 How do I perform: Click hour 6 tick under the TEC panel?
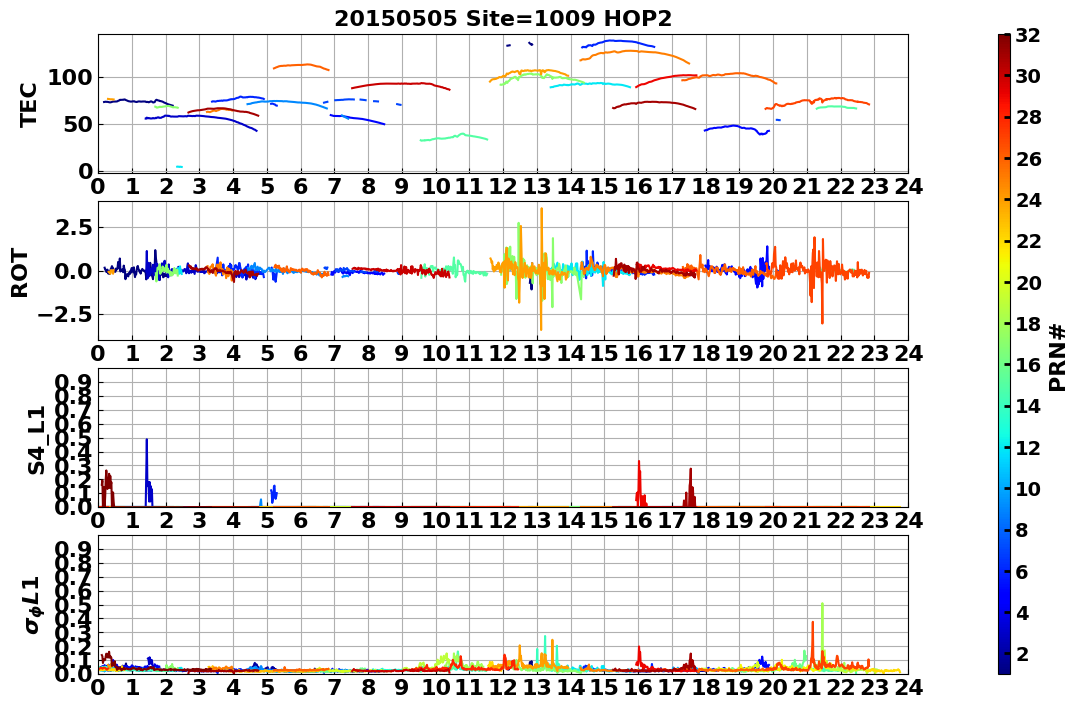(x=300, y=186)
